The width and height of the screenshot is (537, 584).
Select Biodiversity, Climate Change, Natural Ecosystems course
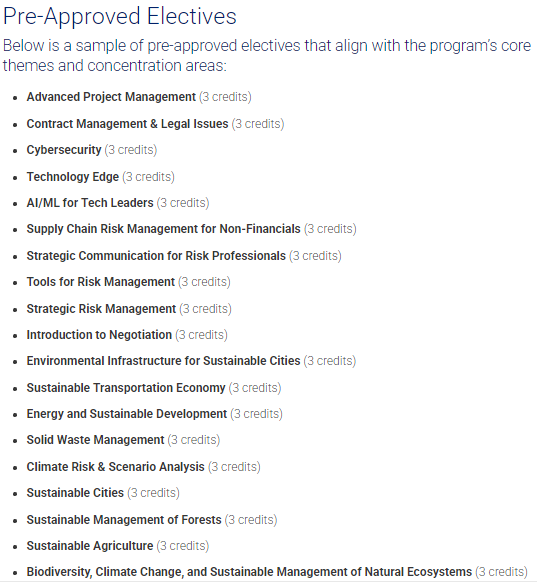(249, 572)
